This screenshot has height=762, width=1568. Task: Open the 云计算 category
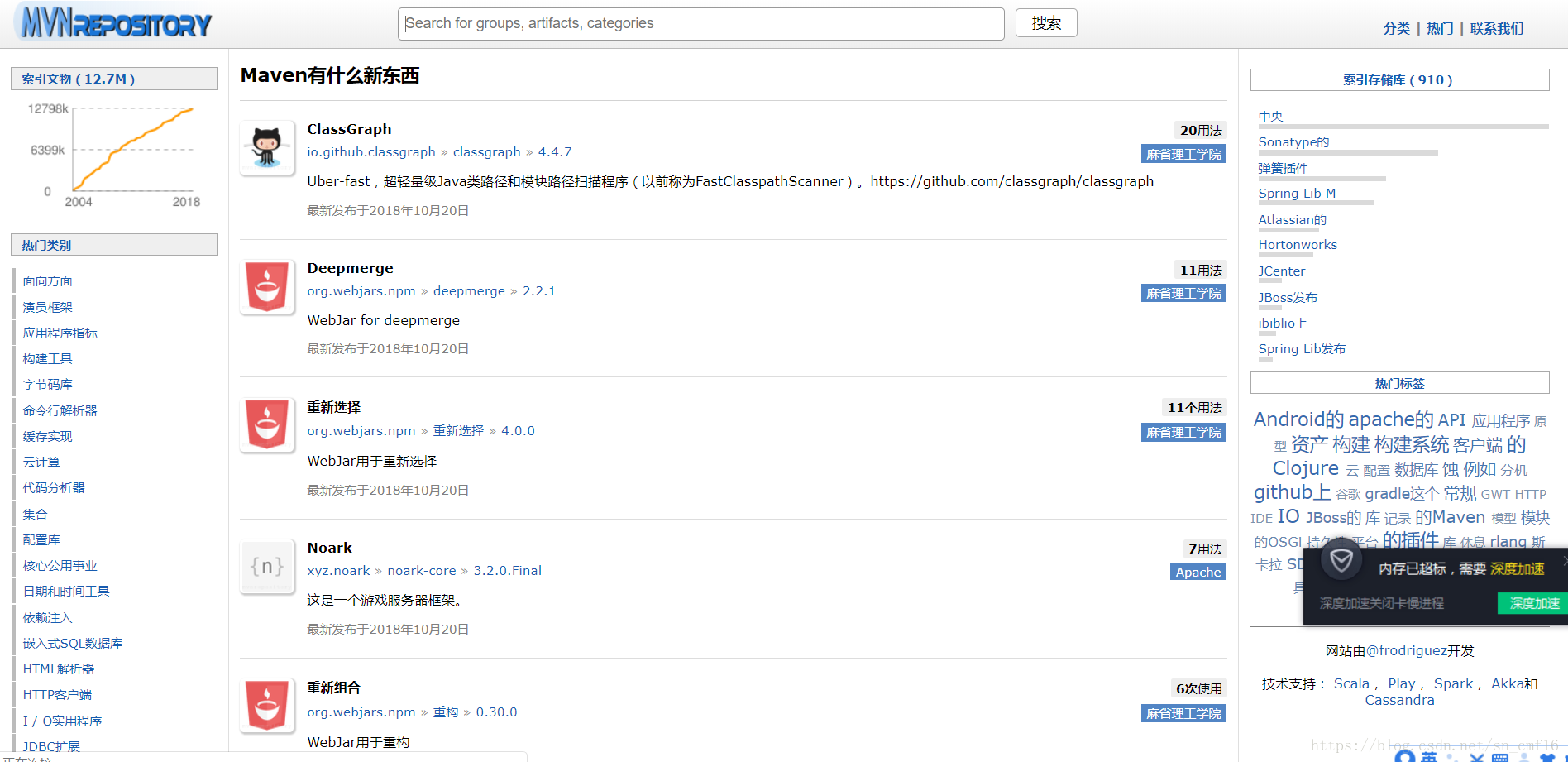pos(41,462)
